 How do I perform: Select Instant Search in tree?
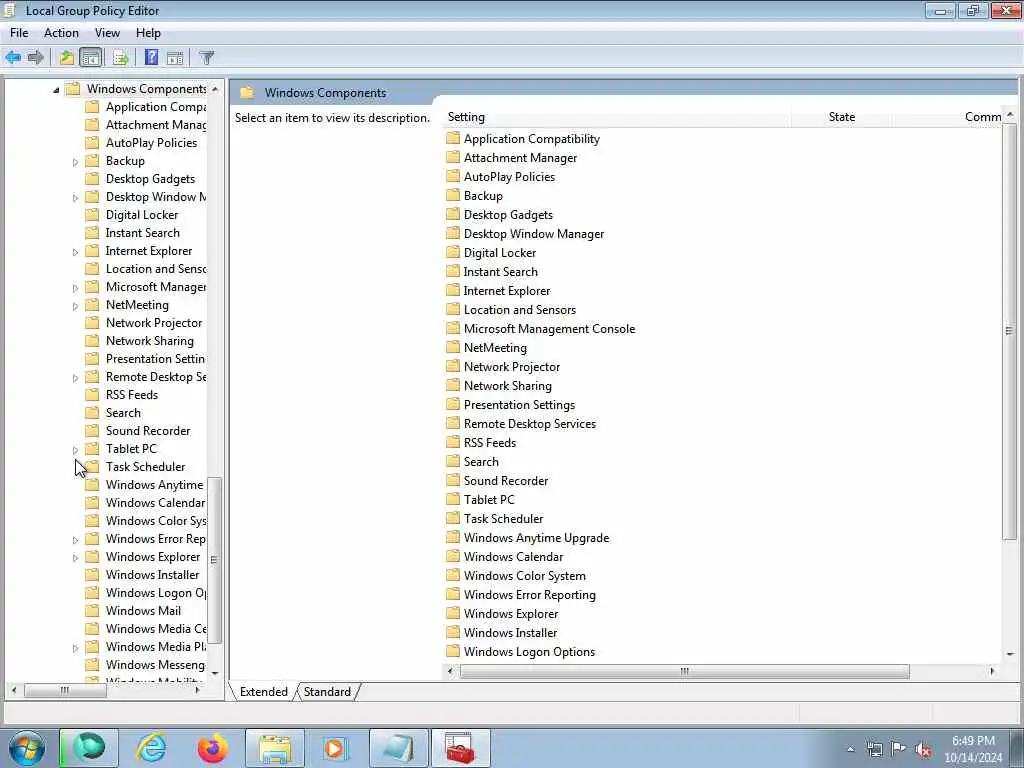142,233
